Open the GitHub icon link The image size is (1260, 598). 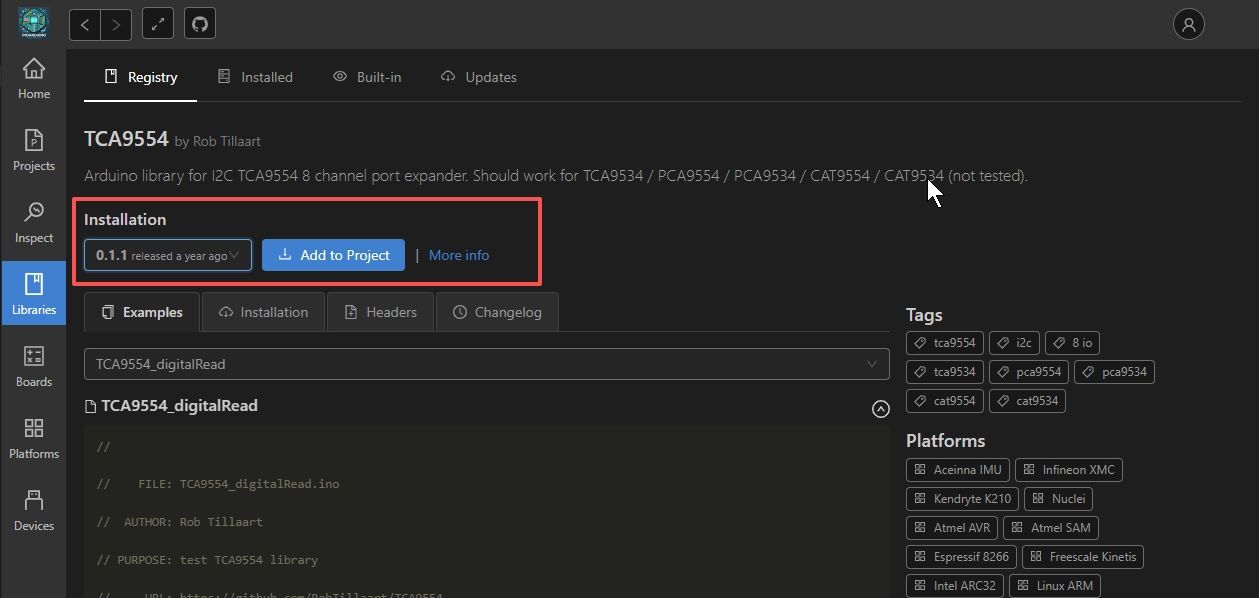pyautogui.click(x=200, y=24)
